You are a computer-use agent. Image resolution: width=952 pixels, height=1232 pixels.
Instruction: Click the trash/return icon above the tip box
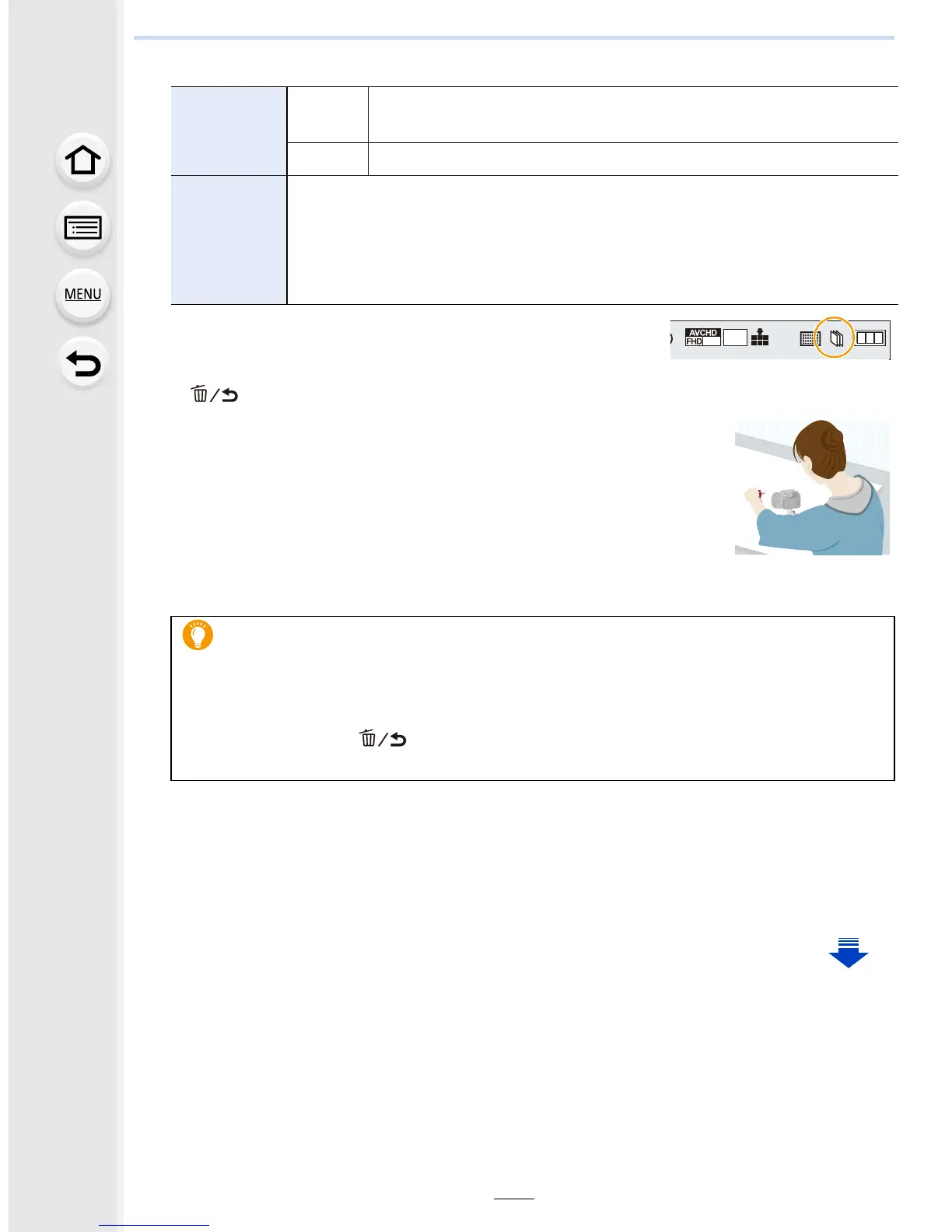215,395
